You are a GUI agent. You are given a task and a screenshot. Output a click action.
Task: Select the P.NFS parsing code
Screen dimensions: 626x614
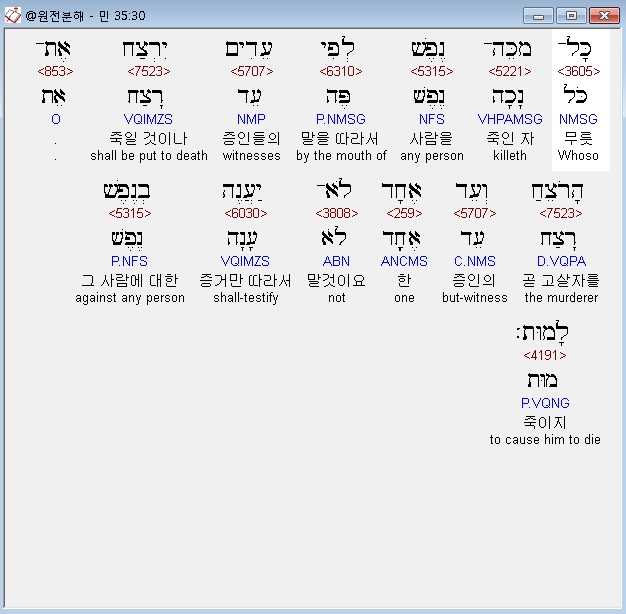point(129,261)
